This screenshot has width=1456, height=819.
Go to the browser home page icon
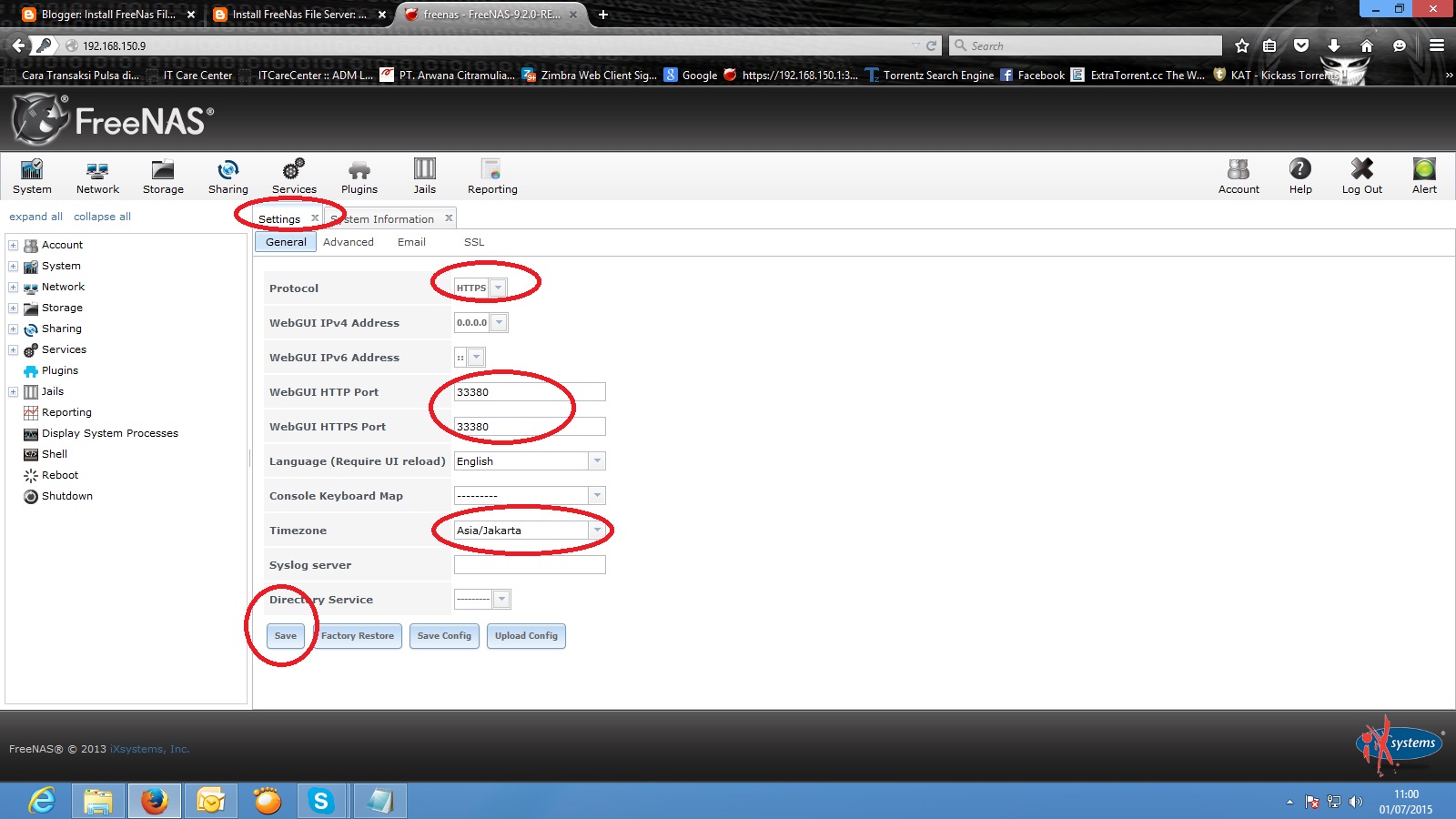[1366, 45]
